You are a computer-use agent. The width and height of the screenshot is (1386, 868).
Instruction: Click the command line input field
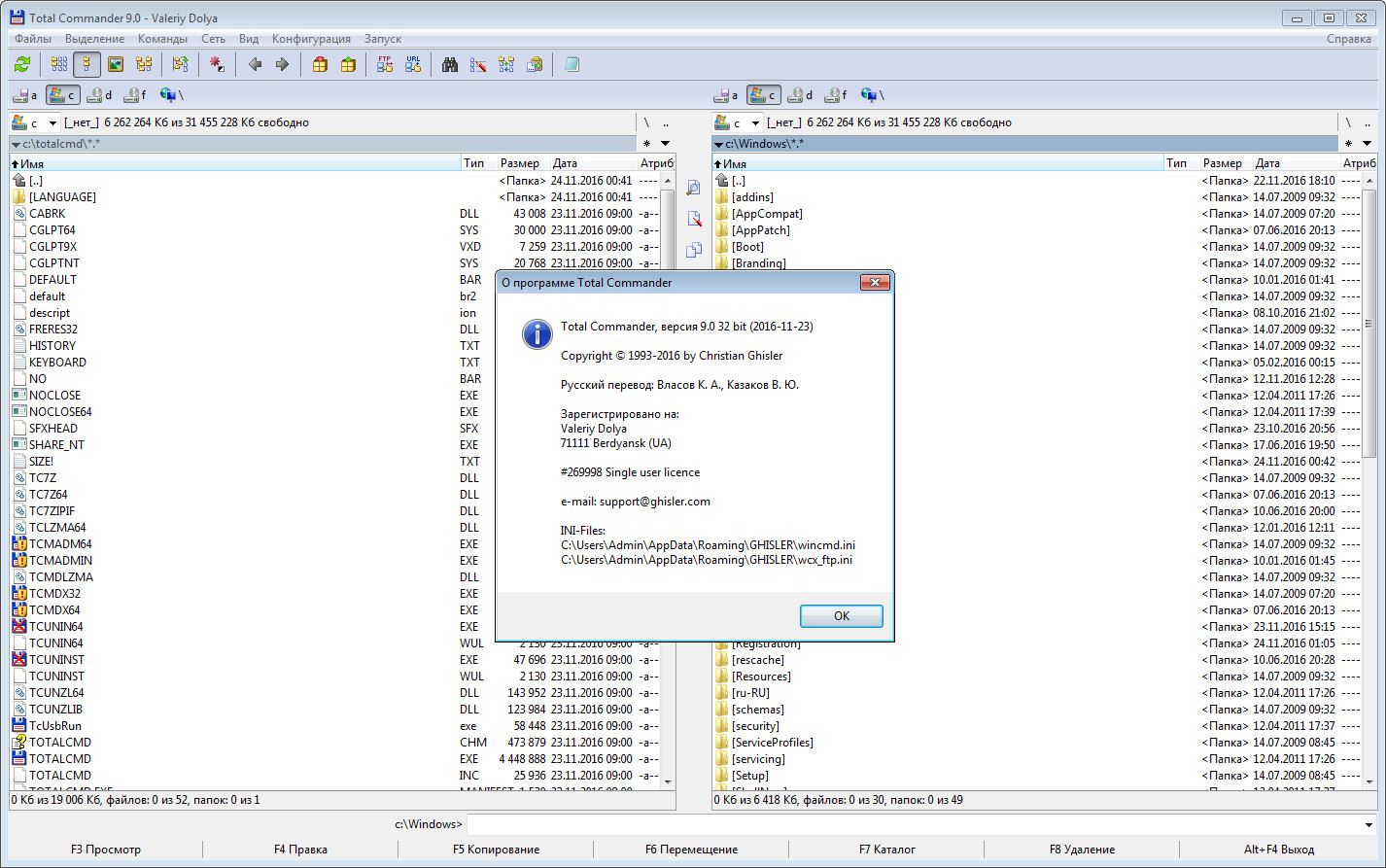pos(913,824)
